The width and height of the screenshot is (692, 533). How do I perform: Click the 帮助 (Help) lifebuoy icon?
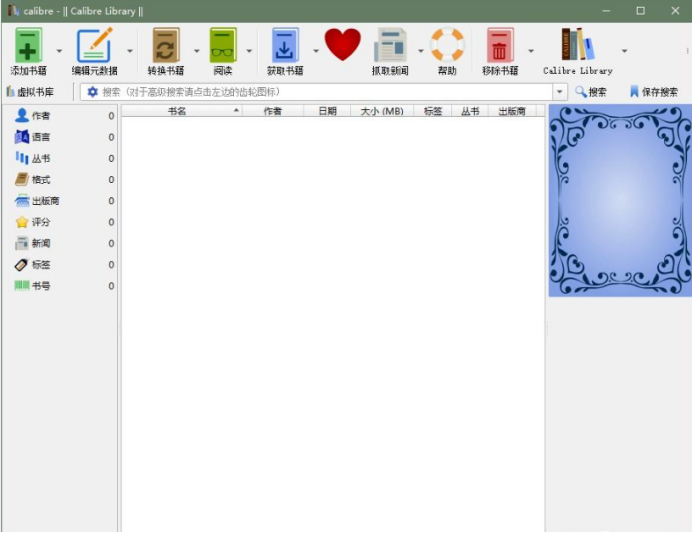coord(447,46)
